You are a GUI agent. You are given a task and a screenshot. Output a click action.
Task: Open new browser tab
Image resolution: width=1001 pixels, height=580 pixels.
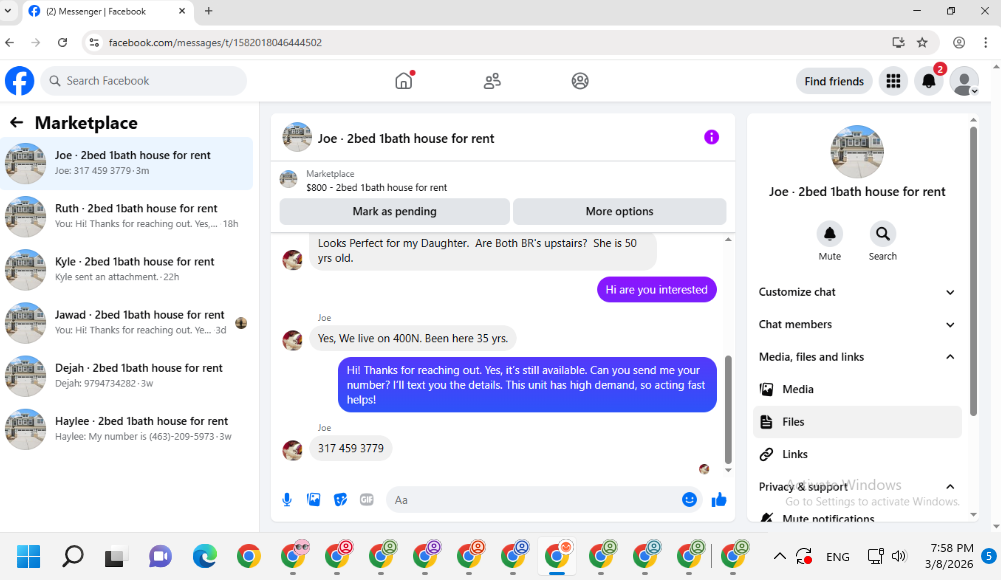tap(208, 11)
